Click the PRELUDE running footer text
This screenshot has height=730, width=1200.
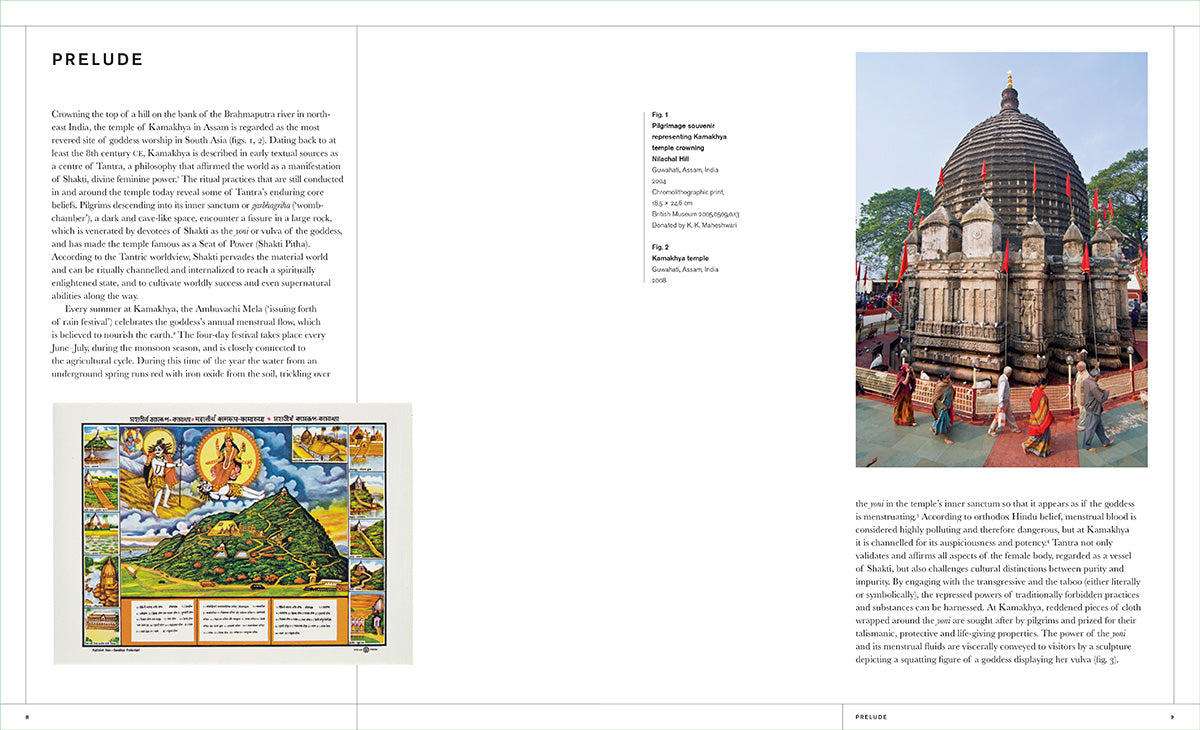870,717
